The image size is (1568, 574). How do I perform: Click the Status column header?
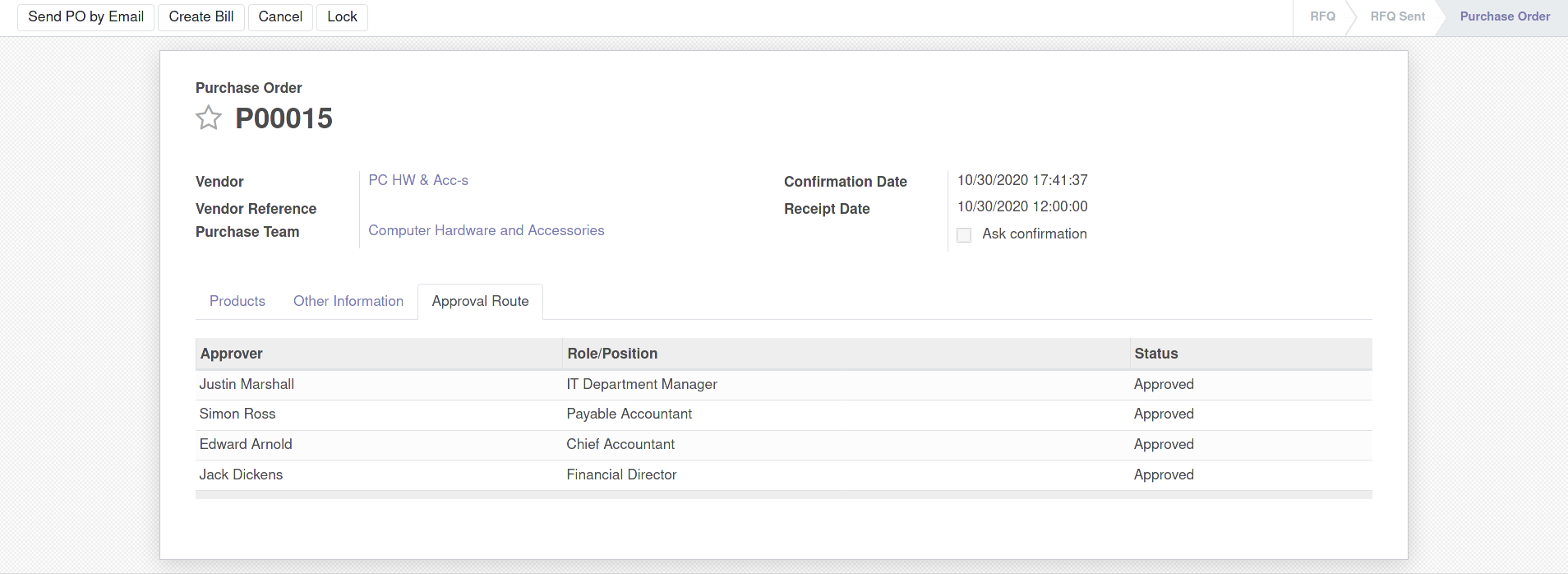[x=1155, y=354]
